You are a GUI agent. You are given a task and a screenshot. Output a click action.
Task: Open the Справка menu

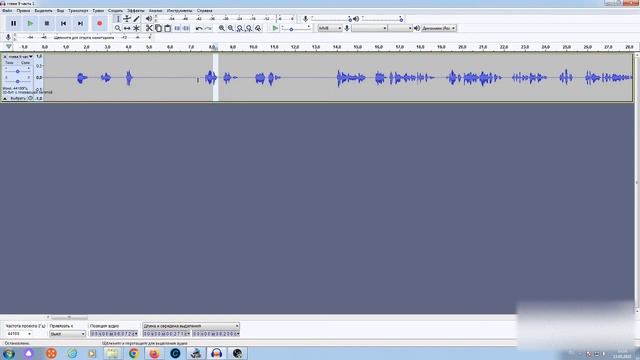click(204, 11)
